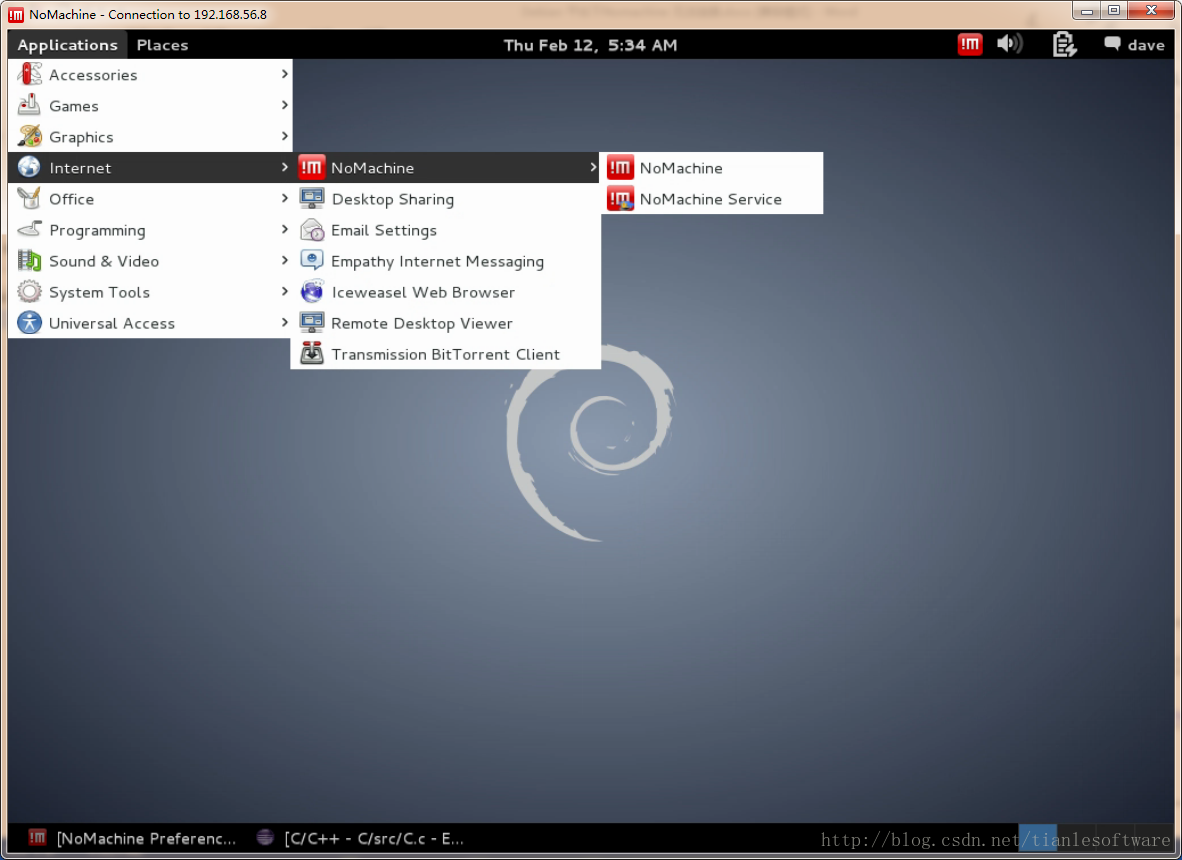Viewport: 1182px width, 860px height.
Task: Open the volume speaker icon
Action: pos(1009,44)
